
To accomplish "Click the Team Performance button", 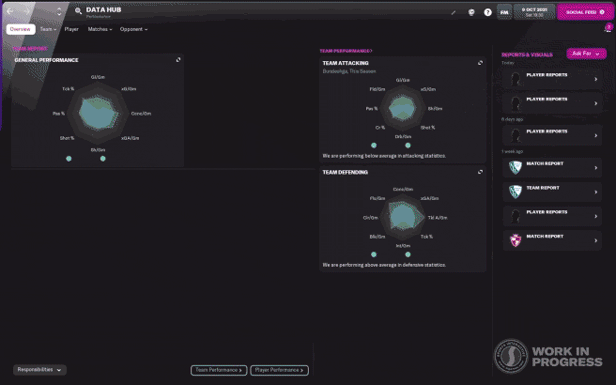I will point(219,370).
